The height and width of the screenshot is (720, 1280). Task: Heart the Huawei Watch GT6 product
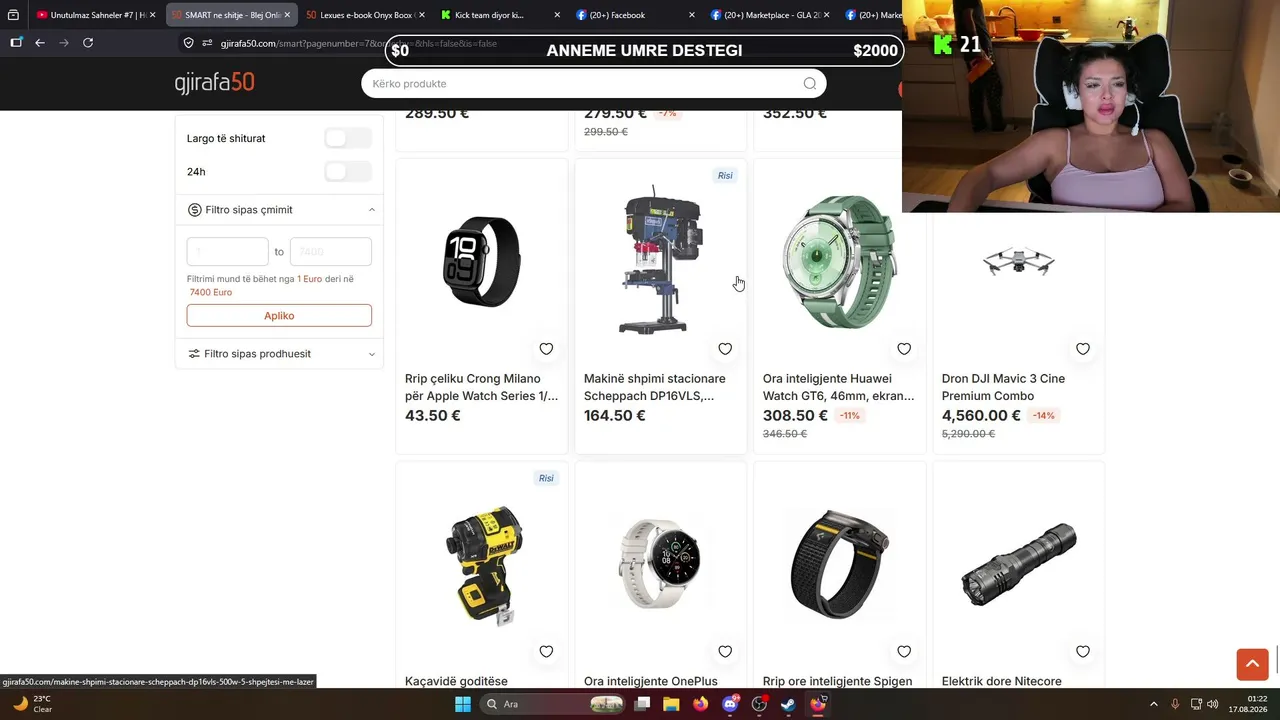pyautogui.click(x=904, y=349)
